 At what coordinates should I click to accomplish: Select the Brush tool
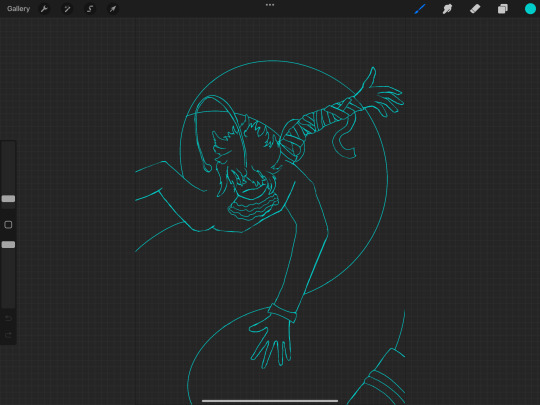(x=420, y=9)
